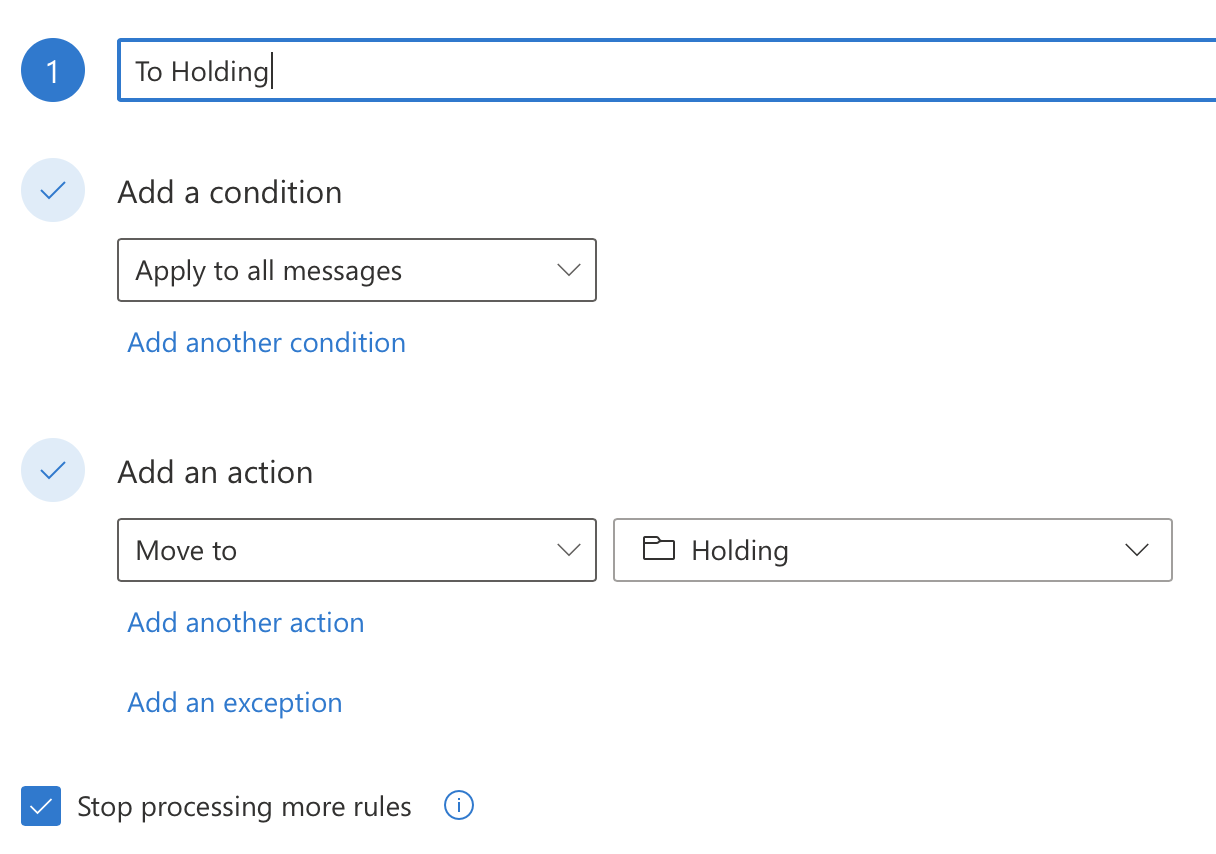The height and width of the screenshot is (854, 1216).
Task: Click the chevron arrow in the condition dropdown
Action: coord(568,270)
